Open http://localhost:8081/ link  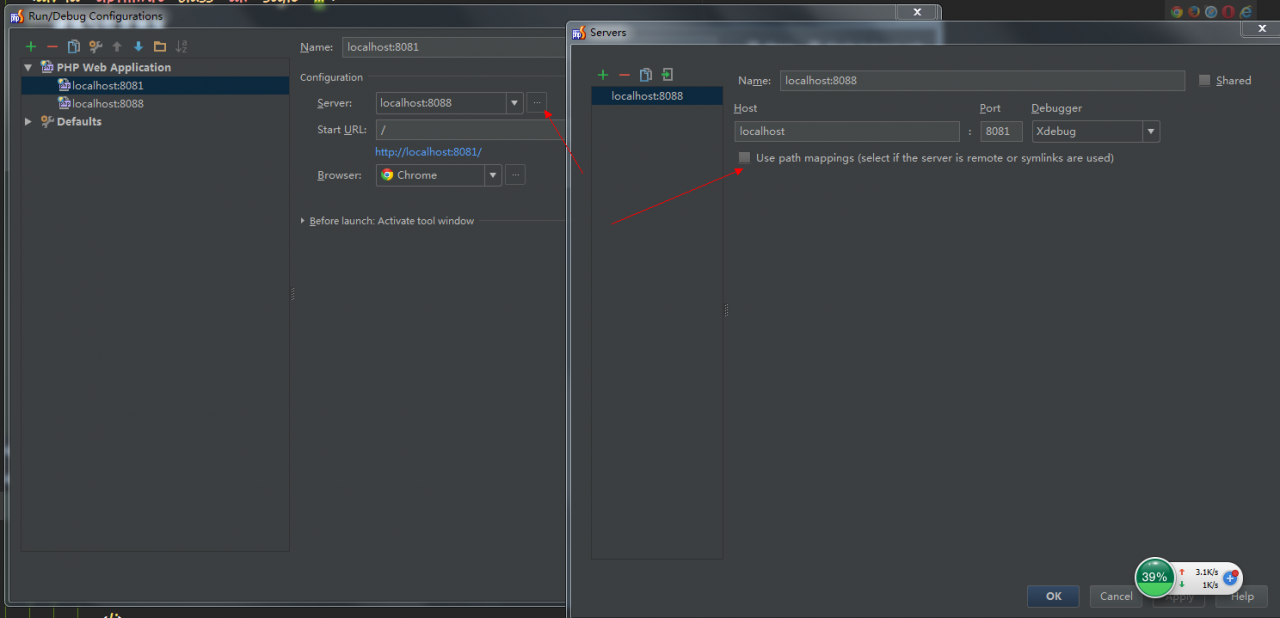point(428,152)
